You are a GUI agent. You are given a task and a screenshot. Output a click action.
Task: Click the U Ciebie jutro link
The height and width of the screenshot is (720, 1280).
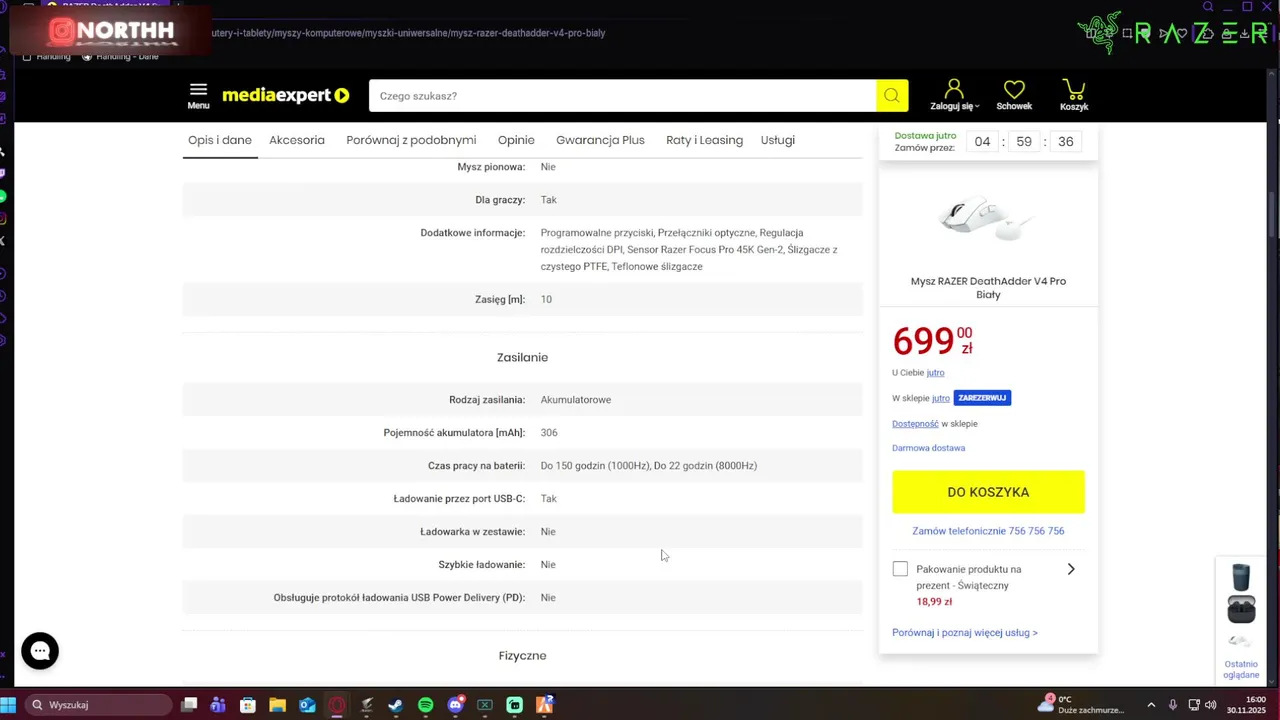click(918, 373)
